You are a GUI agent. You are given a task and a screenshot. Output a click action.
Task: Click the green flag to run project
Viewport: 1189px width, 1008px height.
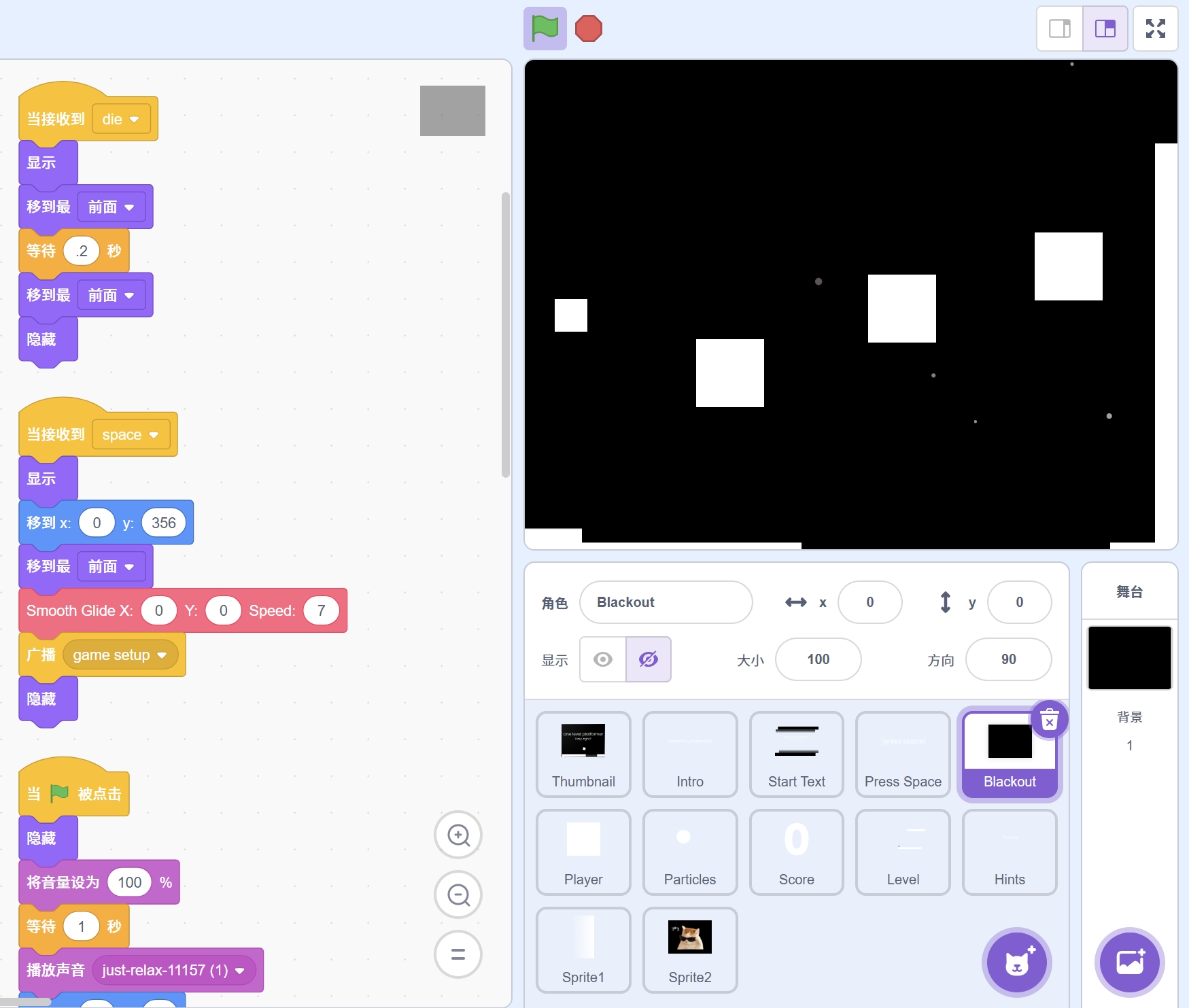545,29
